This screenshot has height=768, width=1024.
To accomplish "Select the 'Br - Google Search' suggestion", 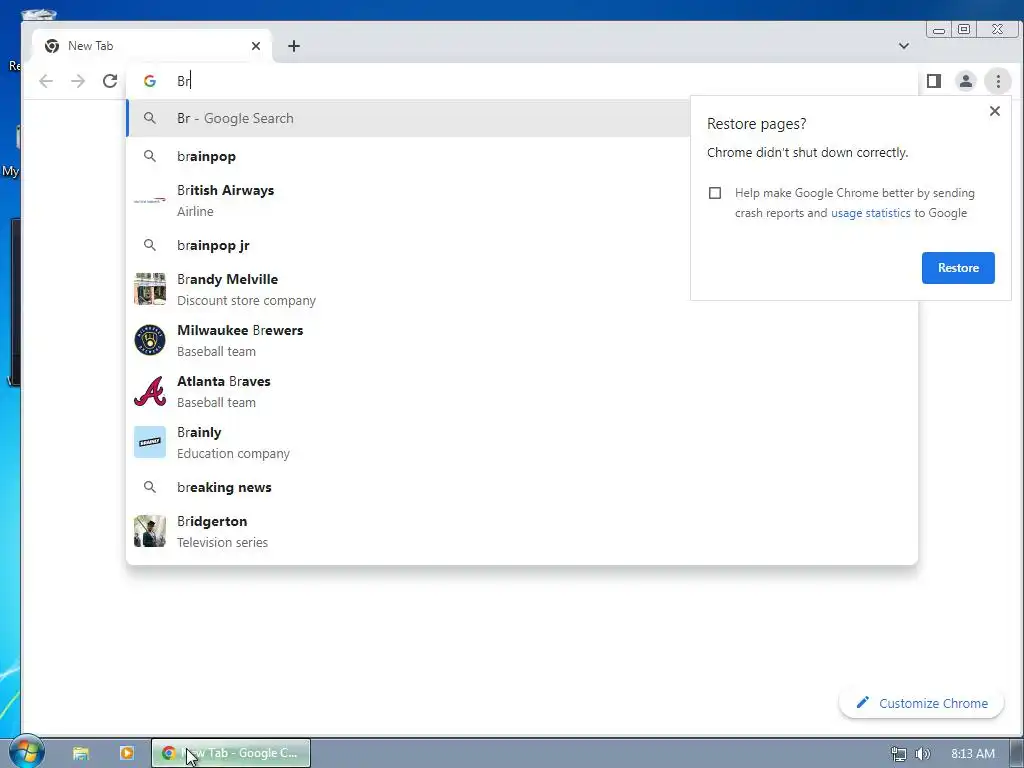I will pos(408,118).
